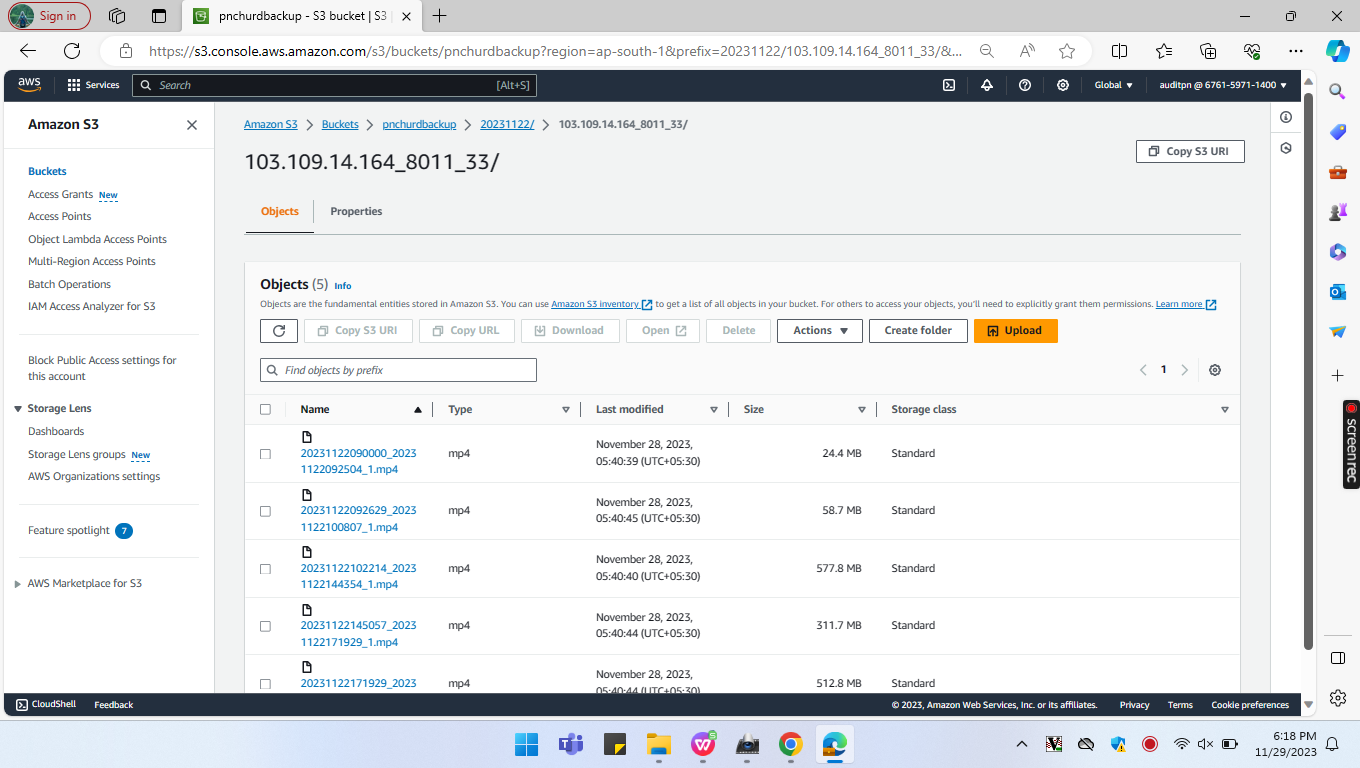The height and width of the screenshot is (768, 1360).
Task: Open pnchurdbackup breadcrumb link
Action: point(419,125)
